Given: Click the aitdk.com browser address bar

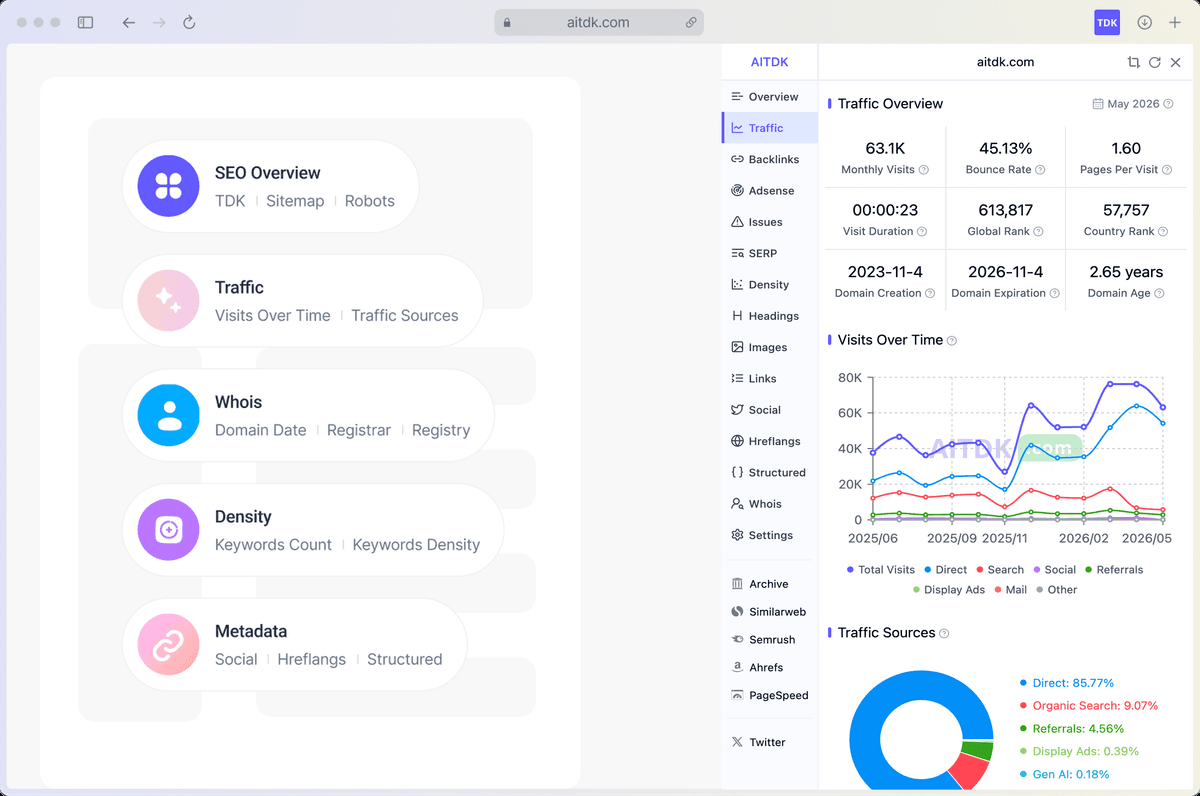Looking at the screenshot, I should click(599, 22).
